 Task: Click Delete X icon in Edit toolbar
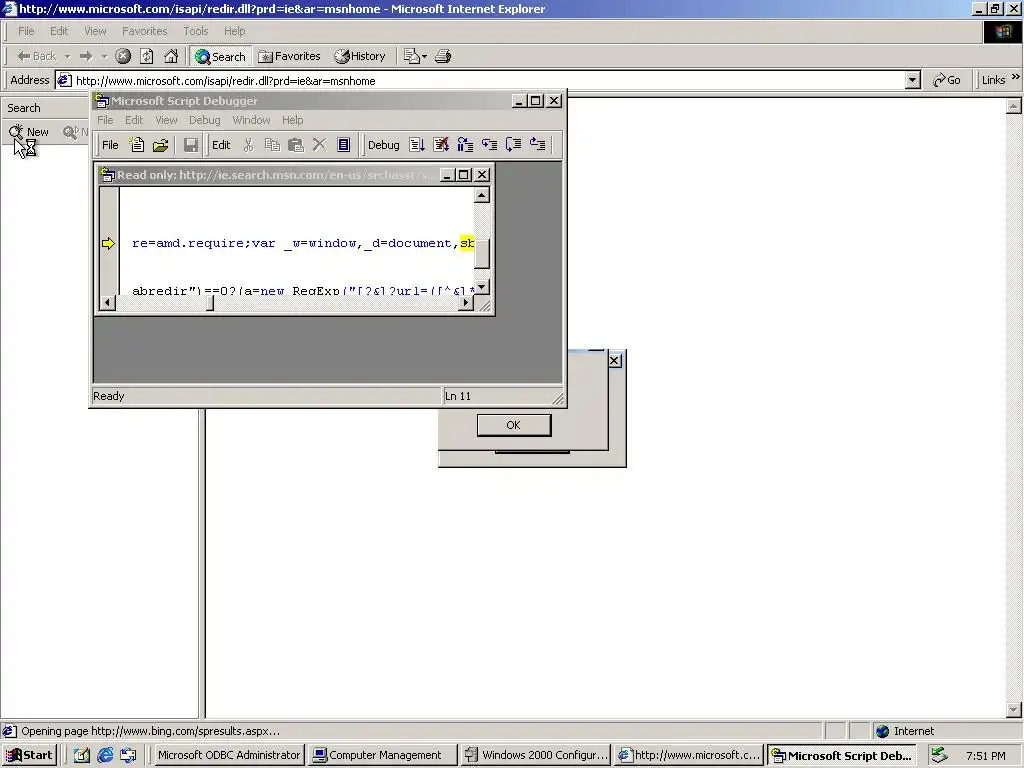click(x=319, y=145)
